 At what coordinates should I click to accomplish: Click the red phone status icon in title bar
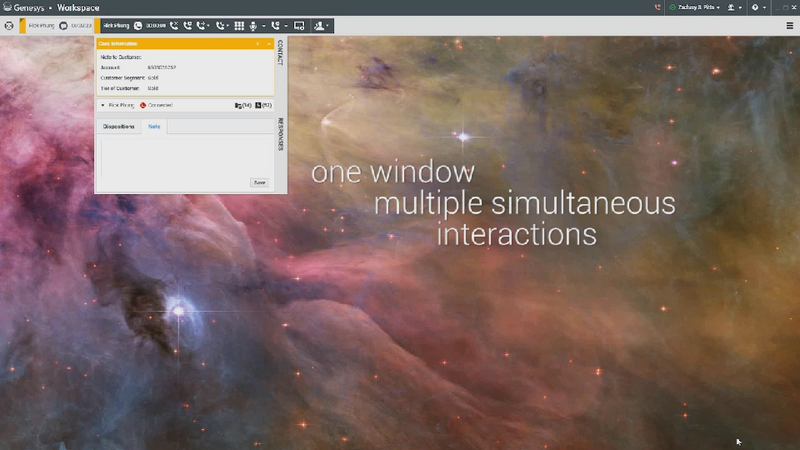[x=657, y=7]
